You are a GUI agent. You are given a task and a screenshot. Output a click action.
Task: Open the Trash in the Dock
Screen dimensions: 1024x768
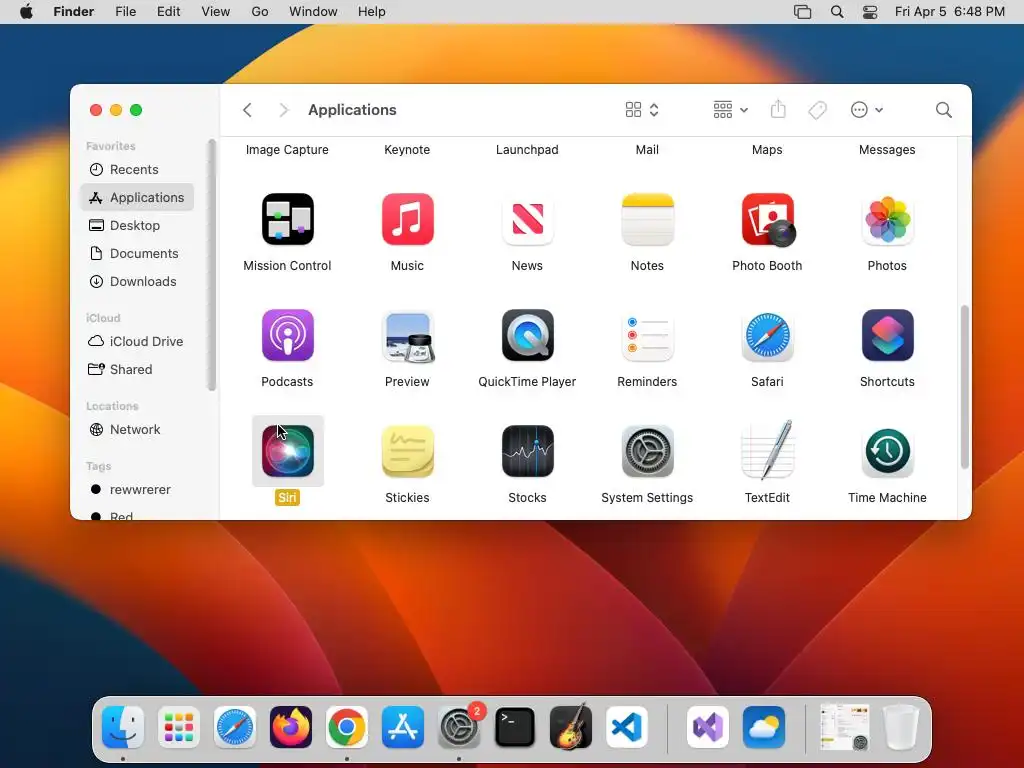coord(901,727)
